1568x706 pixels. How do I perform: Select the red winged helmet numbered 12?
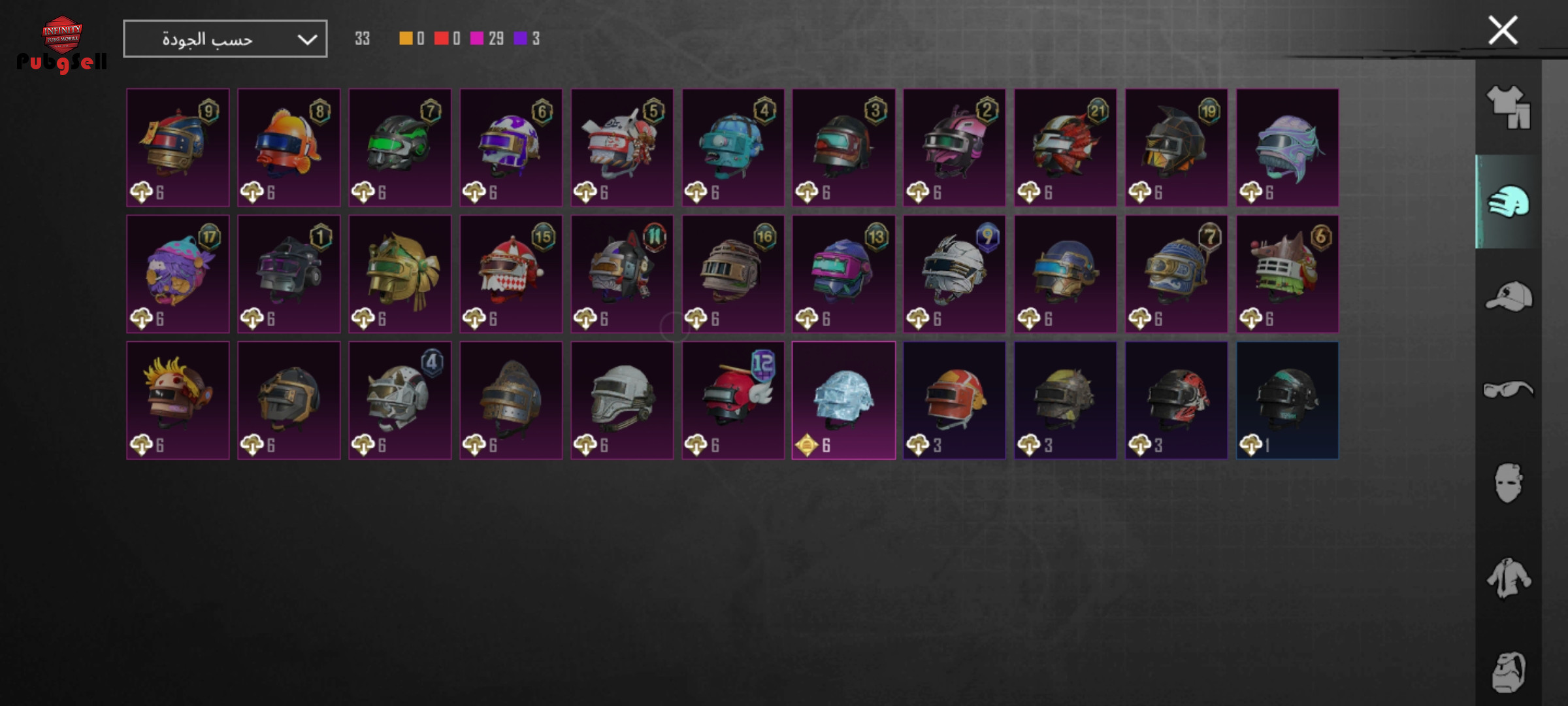tap(733, 400)
